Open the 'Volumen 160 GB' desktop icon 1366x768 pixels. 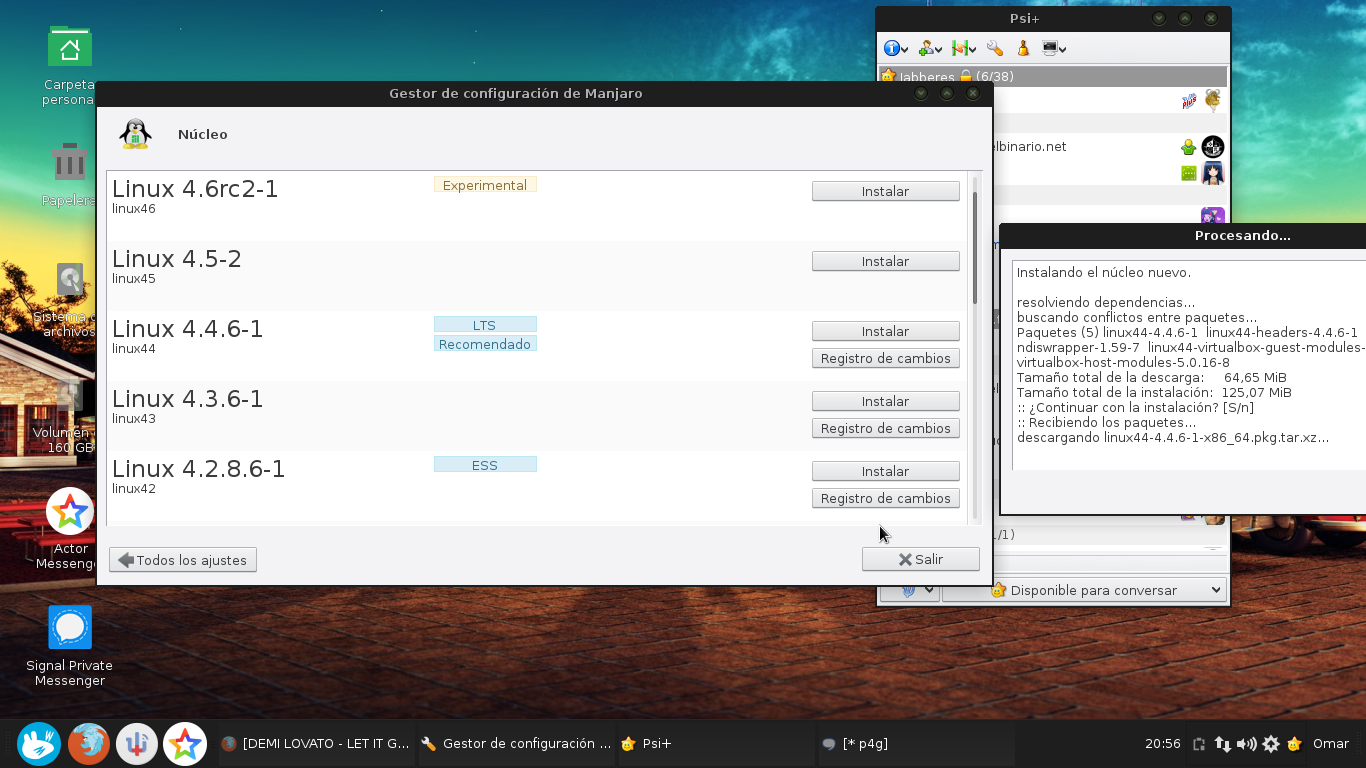pos(70,415)
